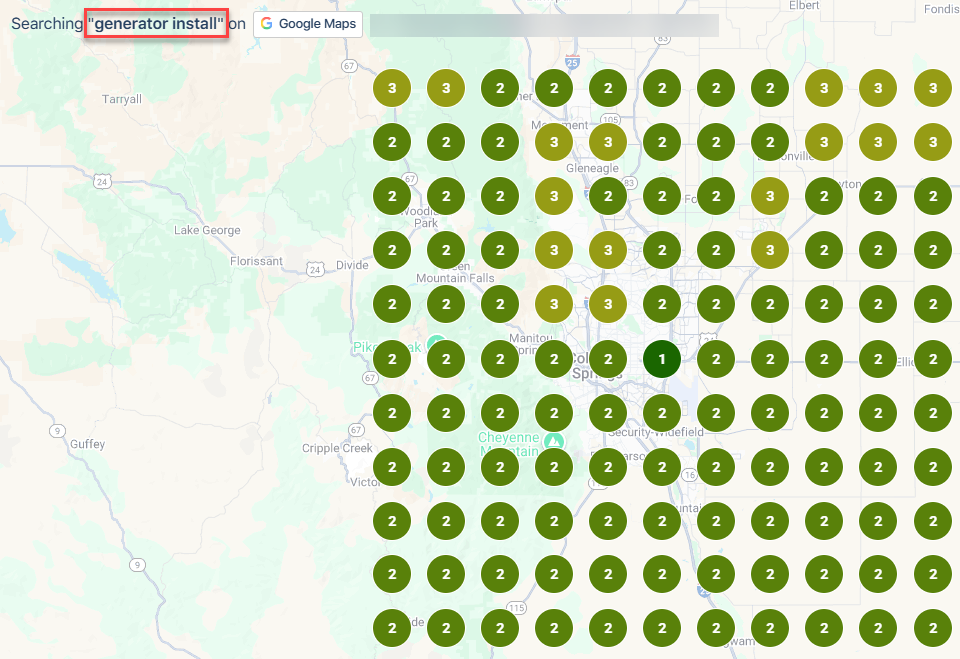Click Highway 24 shield next to Divide
960x659 pixels.
(316, 269)
